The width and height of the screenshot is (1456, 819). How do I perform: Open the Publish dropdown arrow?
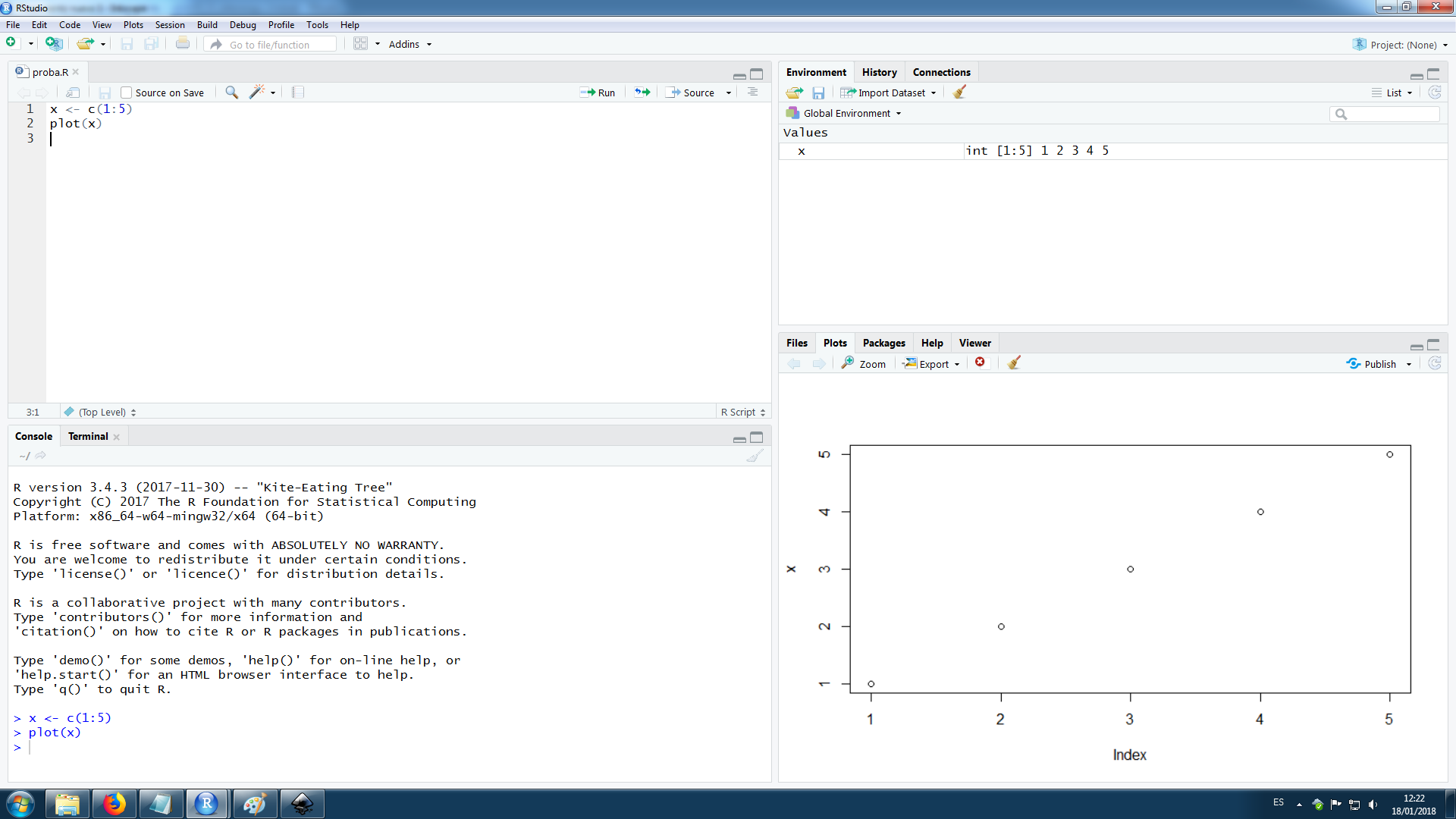point(1409,364)
